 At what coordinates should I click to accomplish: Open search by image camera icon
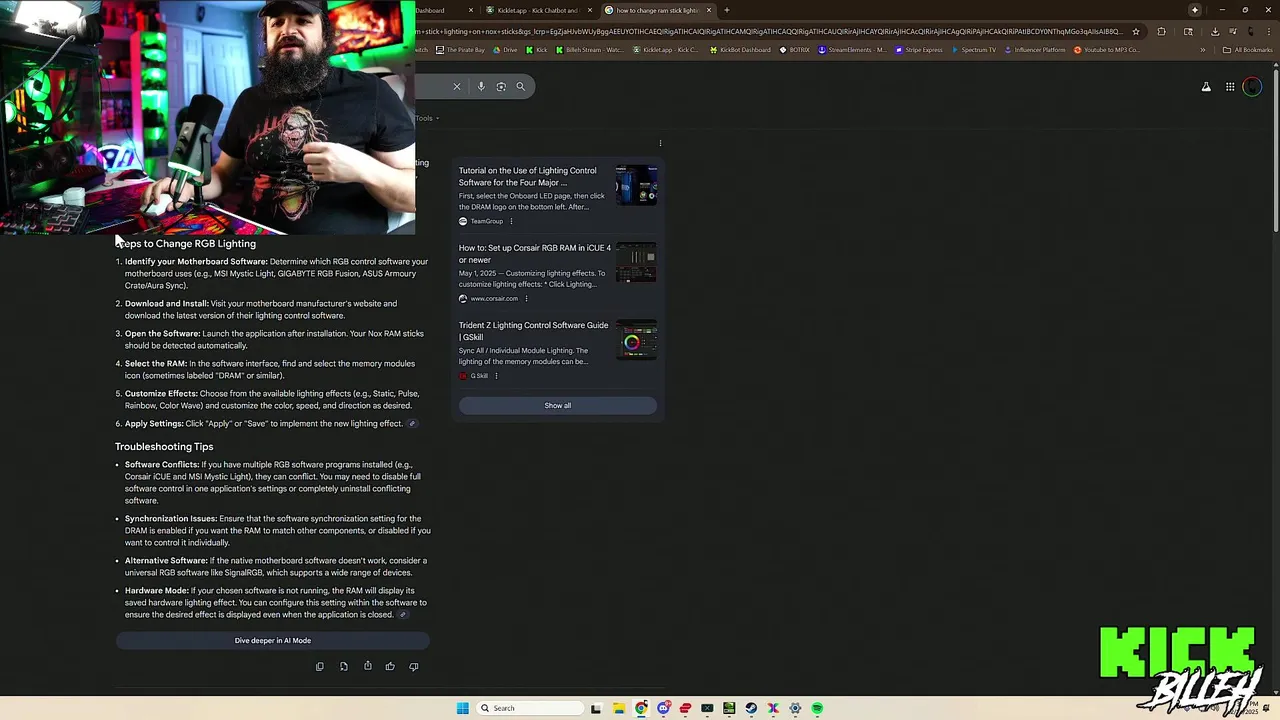(x=501, y=86)
